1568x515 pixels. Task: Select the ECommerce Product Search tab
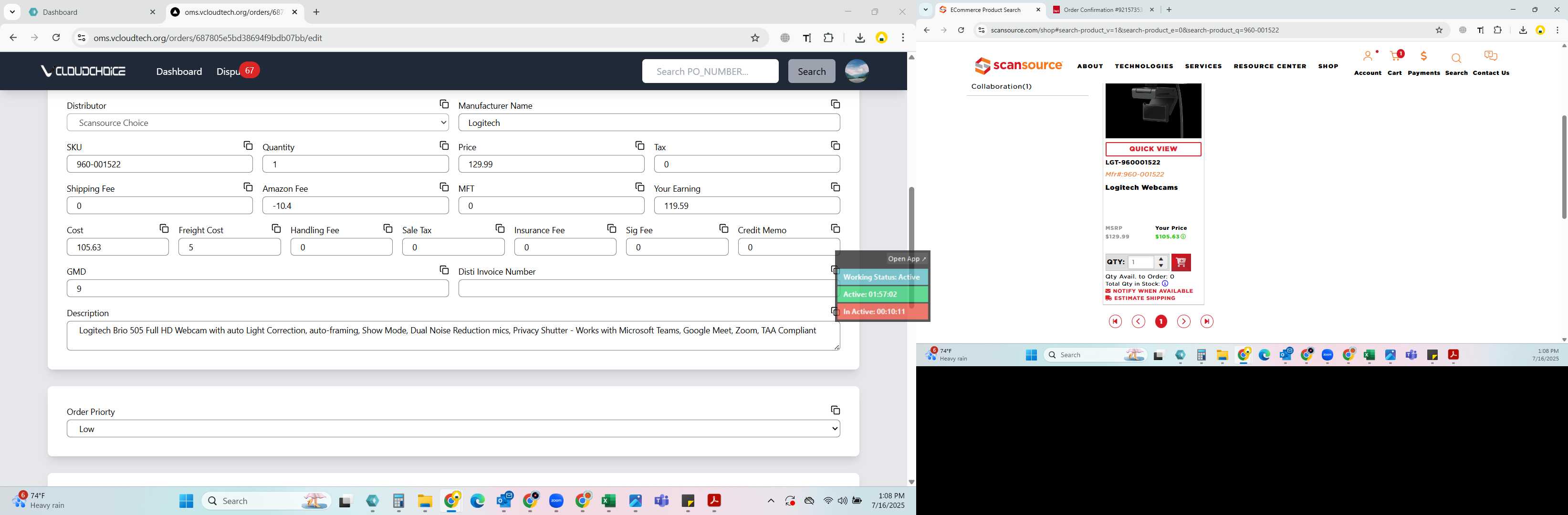(989, 10)
